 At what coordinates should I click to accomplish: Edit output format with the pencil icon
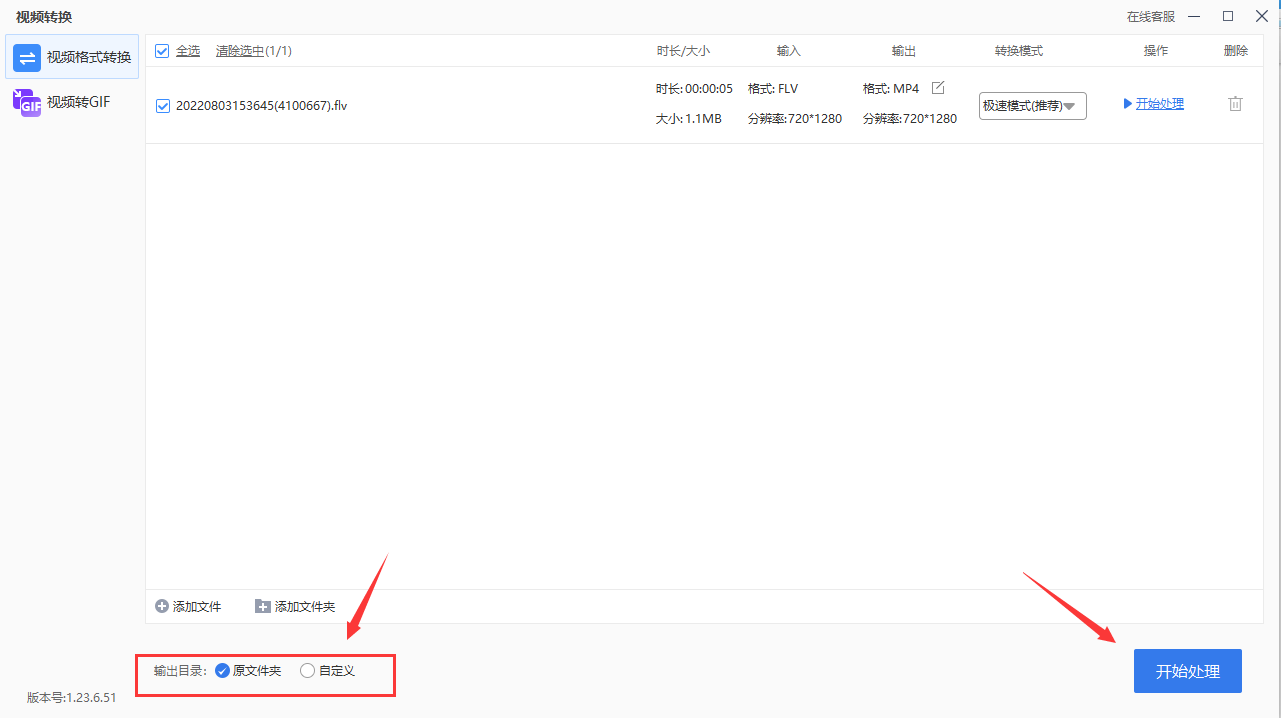[937, 88]
